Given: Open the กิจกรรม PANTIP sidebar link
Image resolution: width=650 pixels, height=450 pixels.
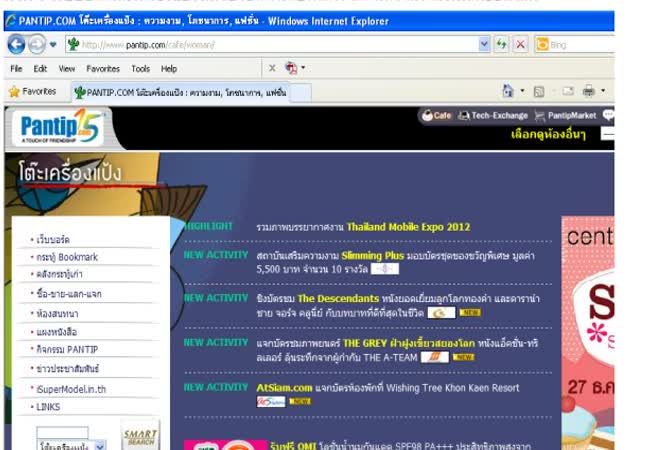Looking at the screenshot, I should (x=67, y=350).
